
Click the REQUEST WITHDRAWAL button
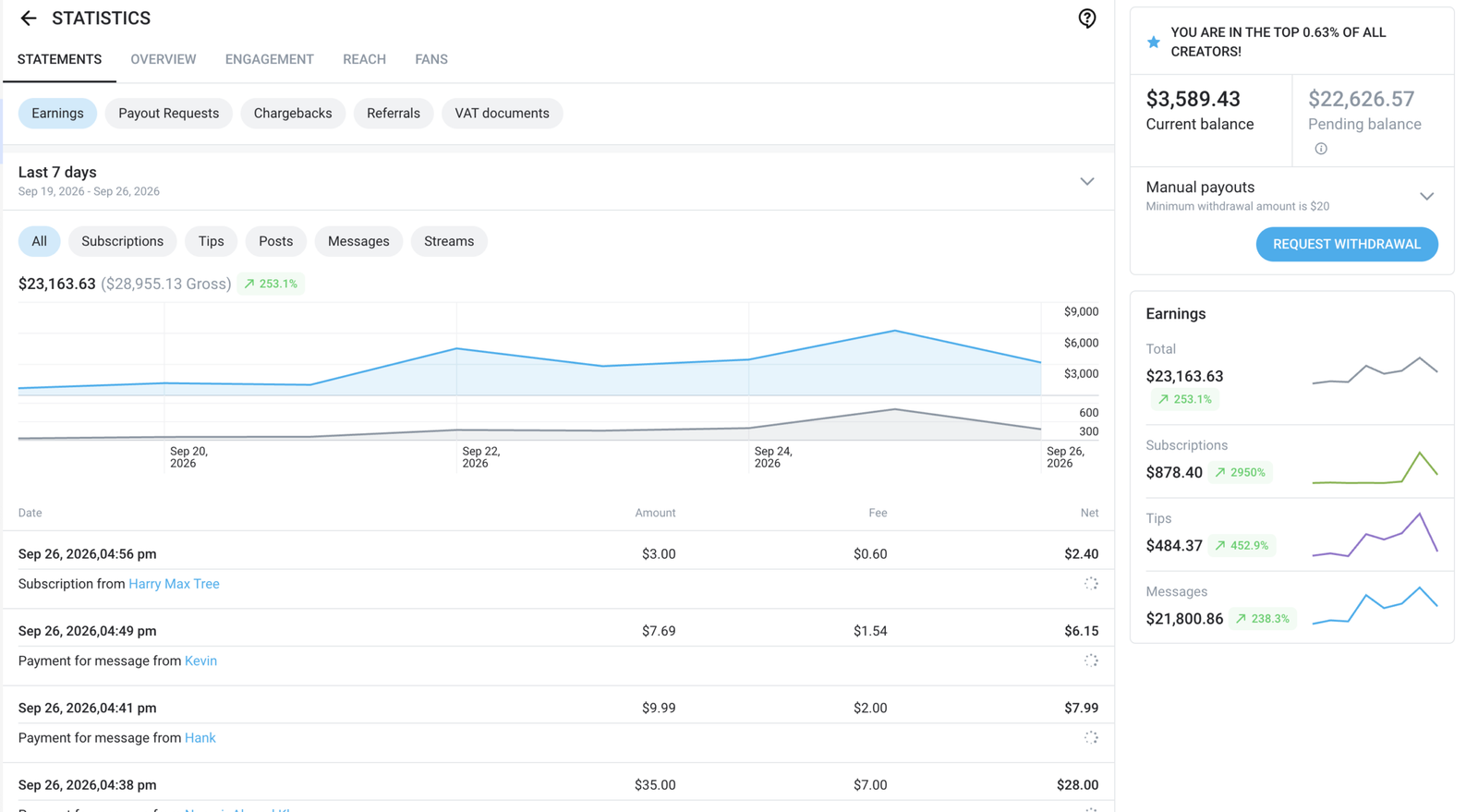pyautogui.click(x=1347, y=244)
